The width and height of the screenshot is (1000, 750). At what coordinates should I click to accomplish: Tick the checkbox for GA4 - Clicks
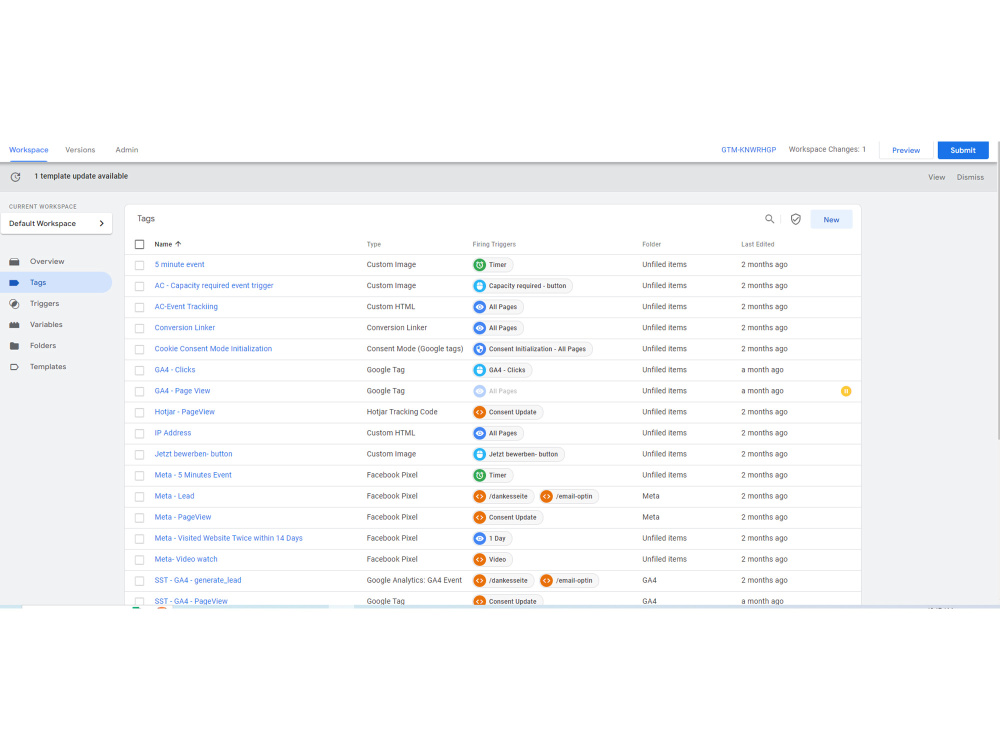[x=140, y=370]
